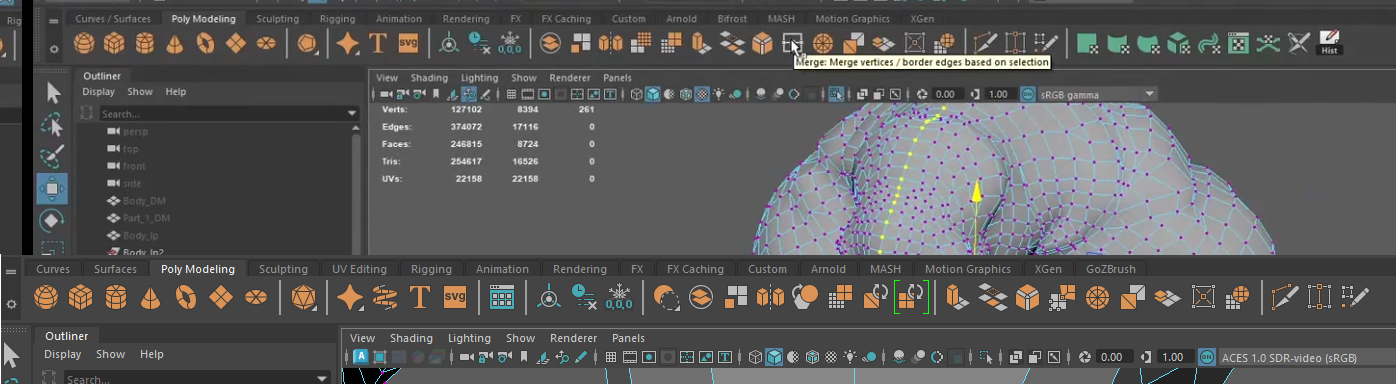
Task: Expand the Search filter arrow above the persp item
Action: click(352, 114)
